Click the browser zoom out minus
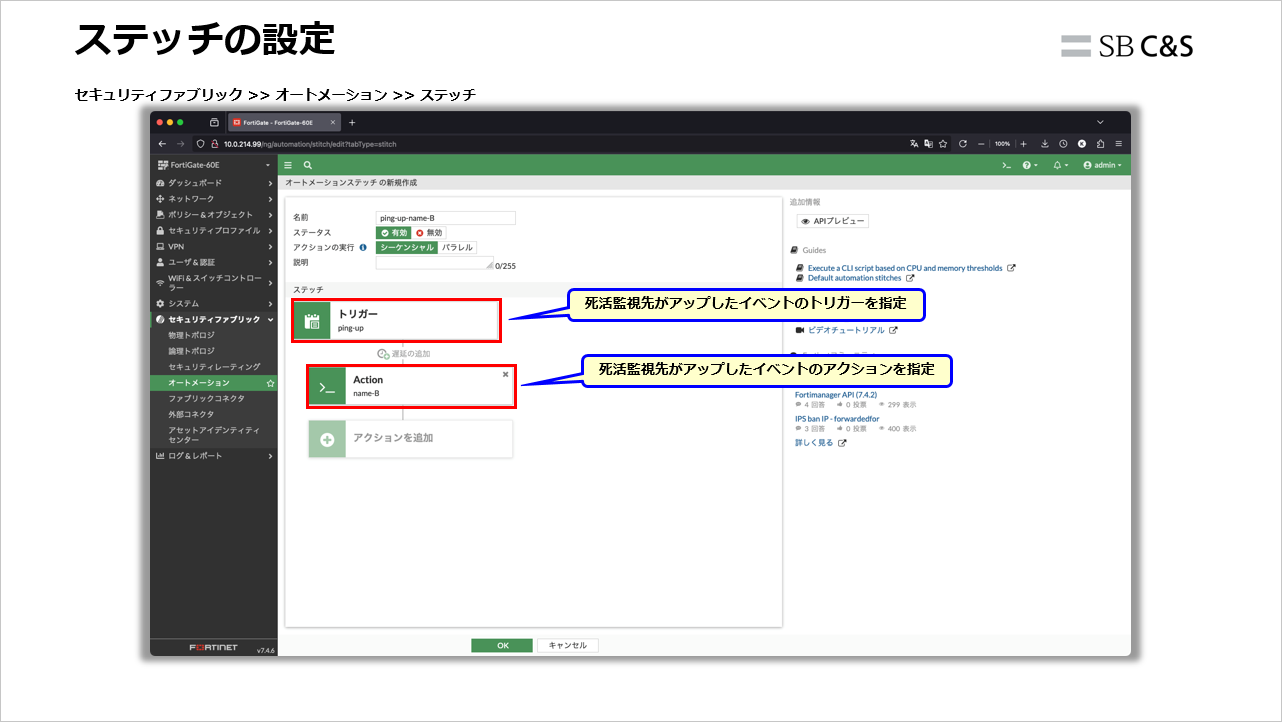 click(982, 144)
